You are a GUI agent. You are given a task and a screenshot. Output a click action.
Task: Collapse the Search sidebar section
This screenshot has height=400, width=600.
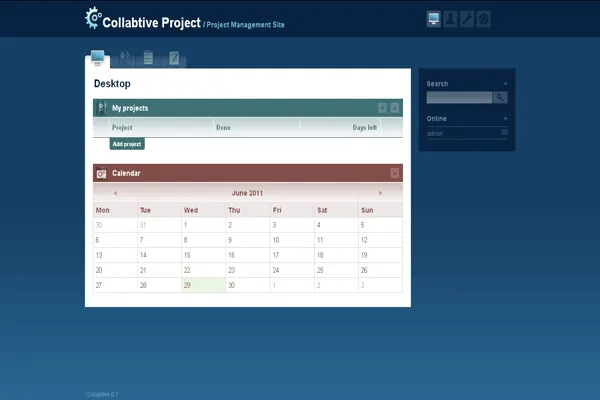click(x=505, y=84)
